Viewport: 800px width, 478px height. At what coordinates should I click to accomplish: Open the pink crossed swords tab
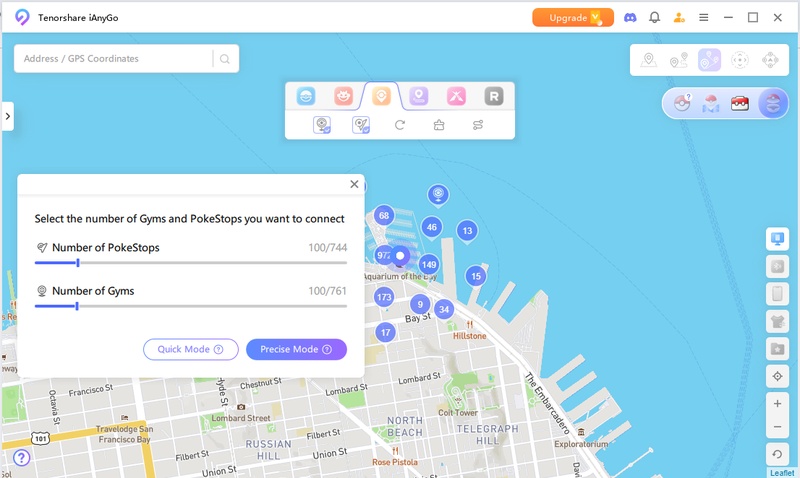click(456, 96)
